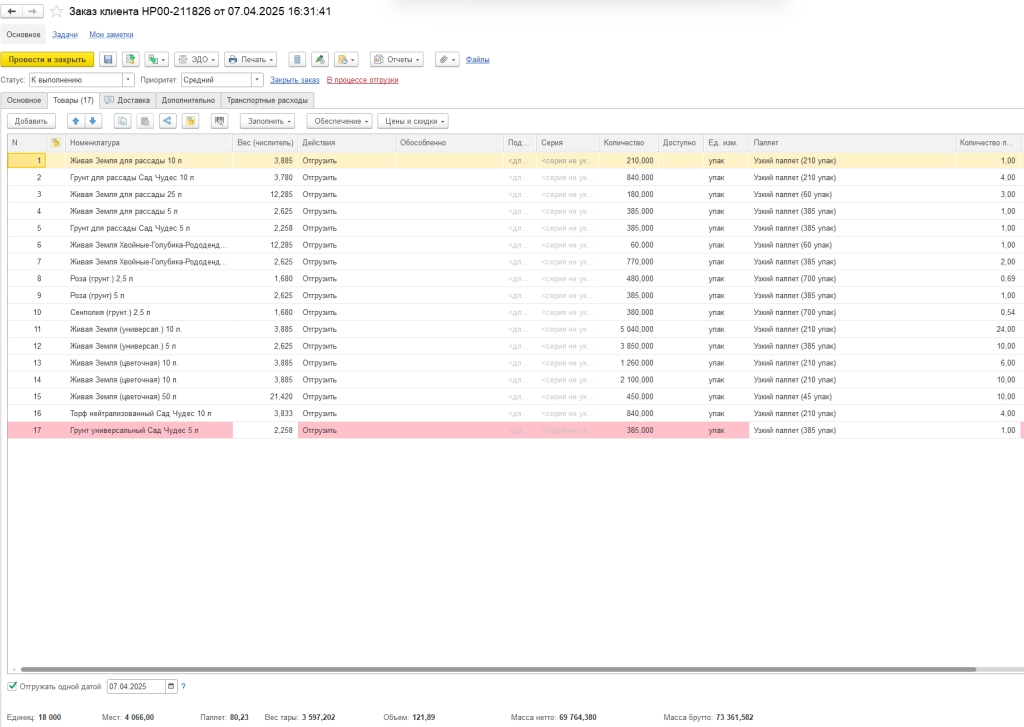Click the save document diskette icon

(108, 60)
